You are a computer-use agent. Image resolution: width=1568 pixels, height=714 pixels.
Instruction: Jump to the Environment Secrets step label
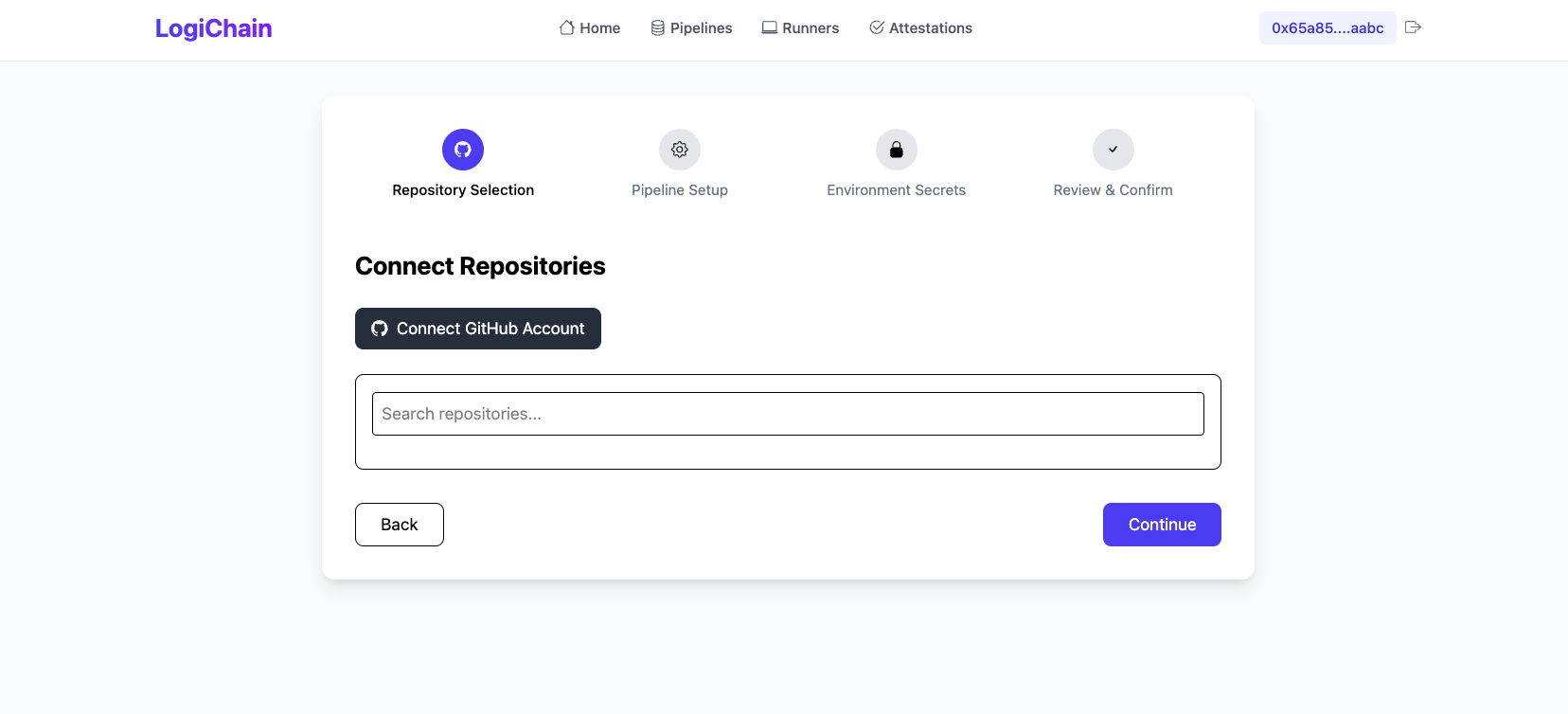tap(897, 190)
